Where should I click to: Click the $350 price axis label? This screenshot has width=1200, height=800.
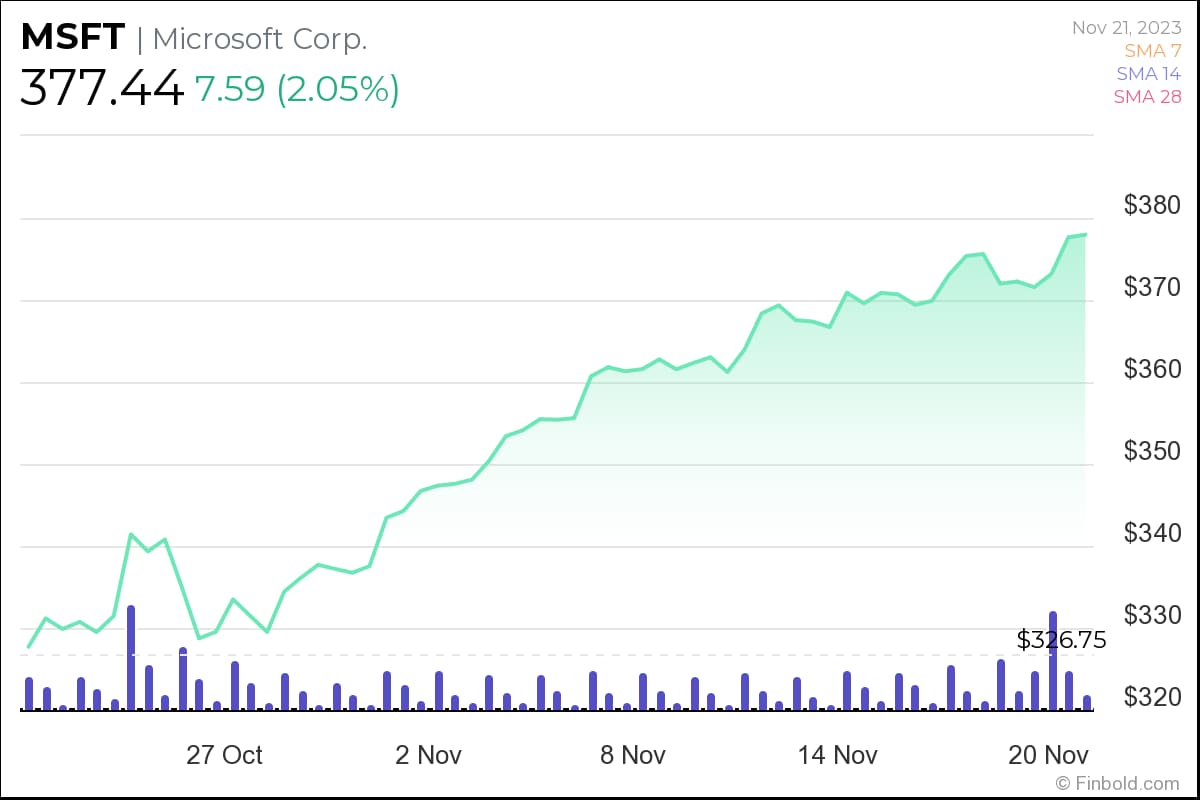point(1152,452)
